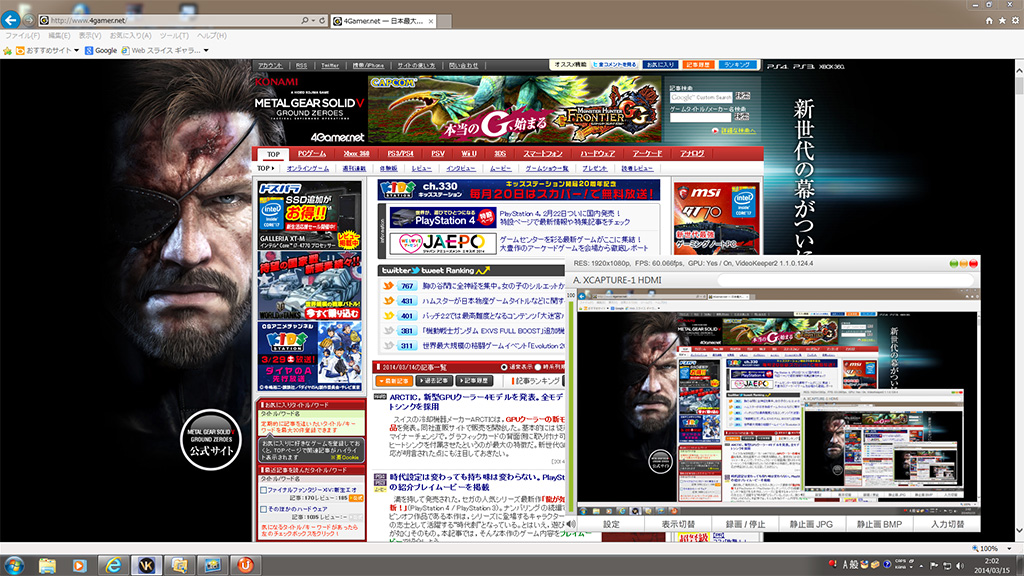Select the ハードウェア navigation tab
1024x576 pixels.
coord(598,154)
